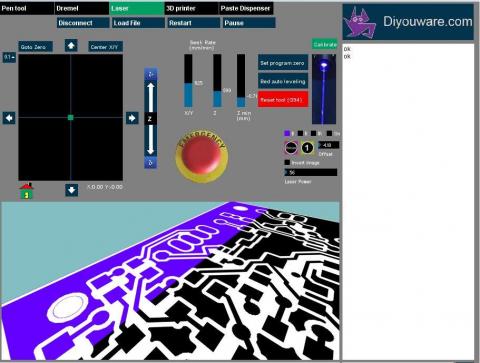Switch to the 3D printer tab
Viewport: 480px width, 363px height.
(x=191, y=8)
